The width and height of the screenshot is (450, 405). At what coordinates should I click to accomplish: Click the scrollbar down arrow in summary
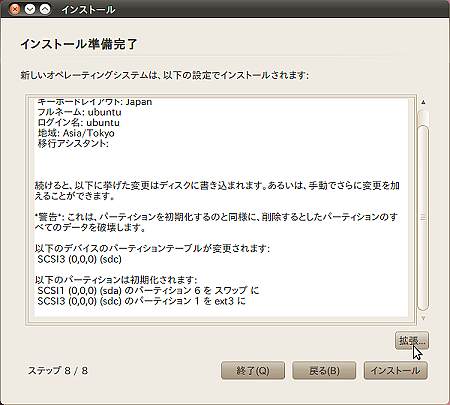pyautogui.click(x=423, y=318)
